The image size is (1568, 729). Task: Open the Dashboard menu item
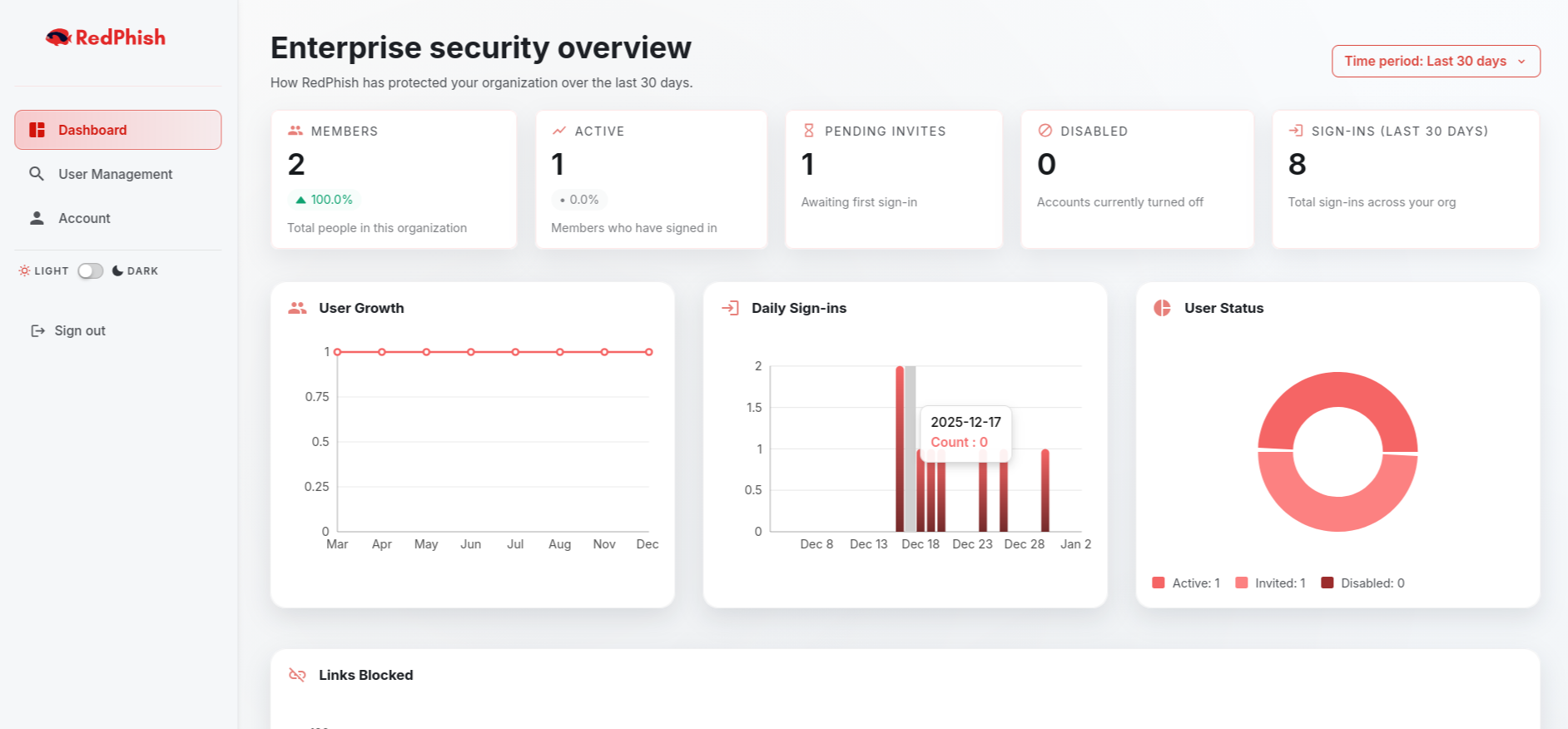click(118, 130)
